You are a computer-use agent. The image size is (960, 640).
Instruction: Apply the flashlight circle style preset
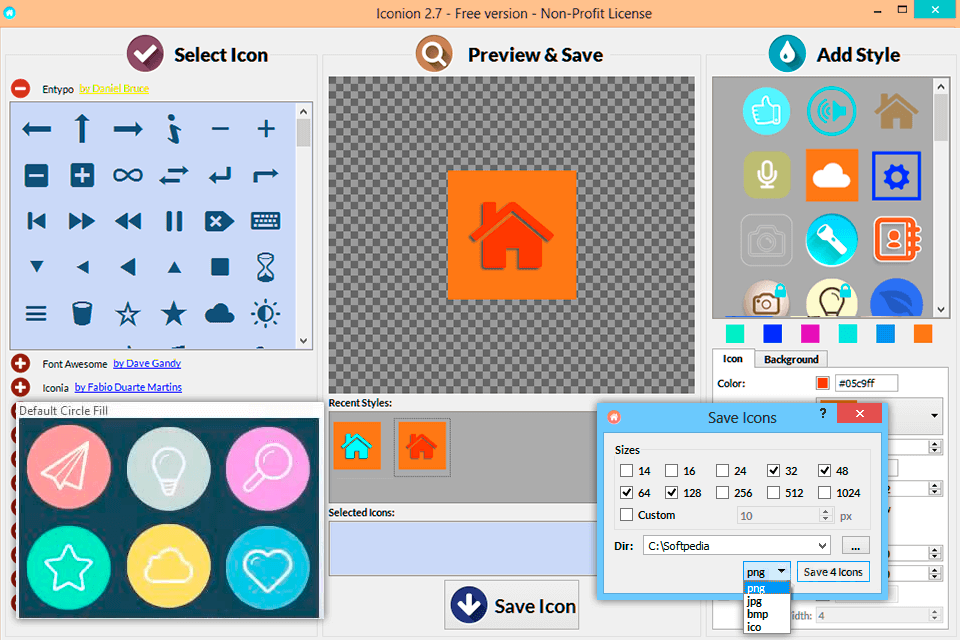pos(831,240)
